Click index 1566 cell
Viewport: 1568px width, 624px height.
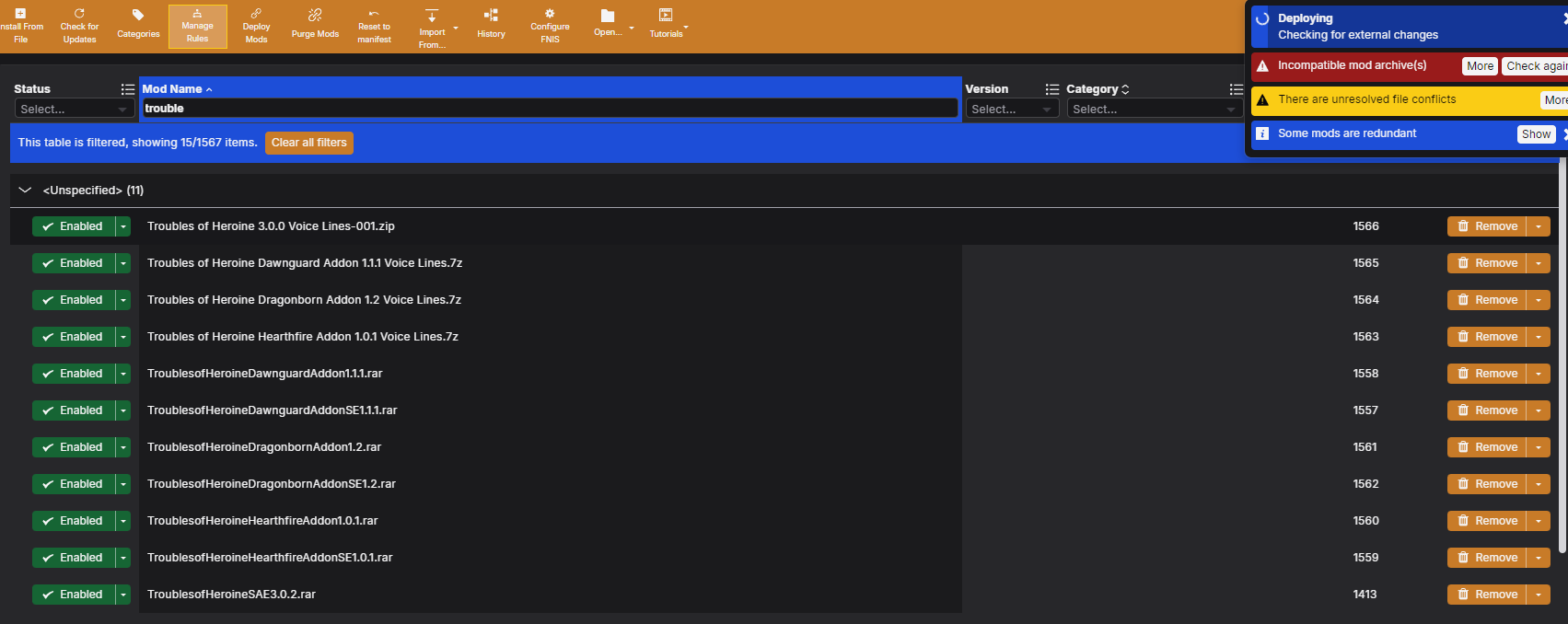(x=1365, y=226)
